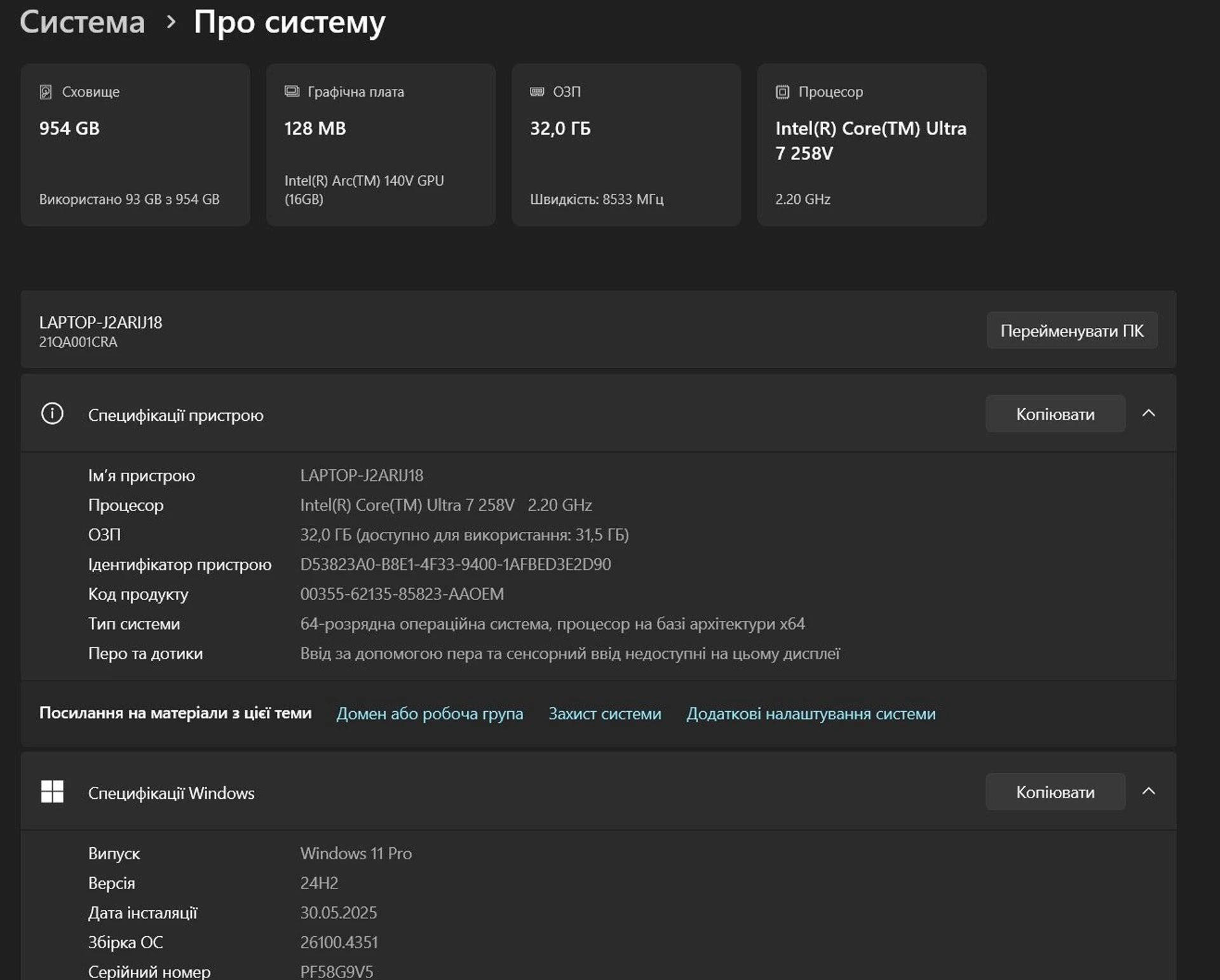Open Домен або робоча група link

pos(430,714)
